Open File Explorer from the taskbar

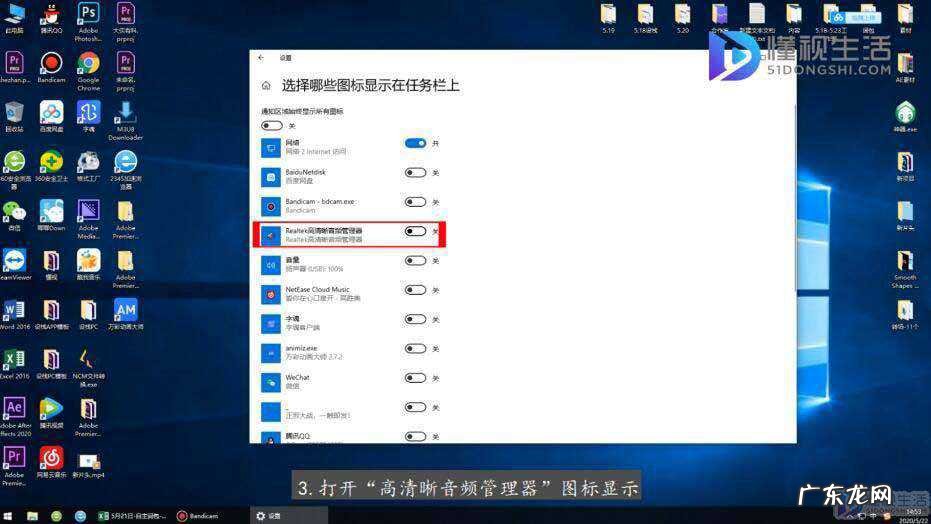[x=32, y=516]
